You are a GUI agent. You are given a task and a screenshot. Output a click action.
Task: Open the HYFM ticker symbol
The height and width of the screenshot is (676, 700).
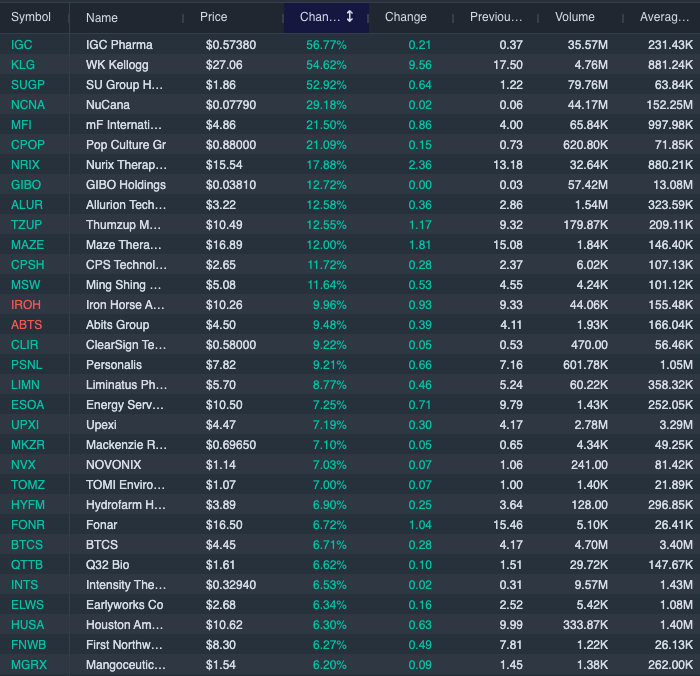tap(28, 505)
